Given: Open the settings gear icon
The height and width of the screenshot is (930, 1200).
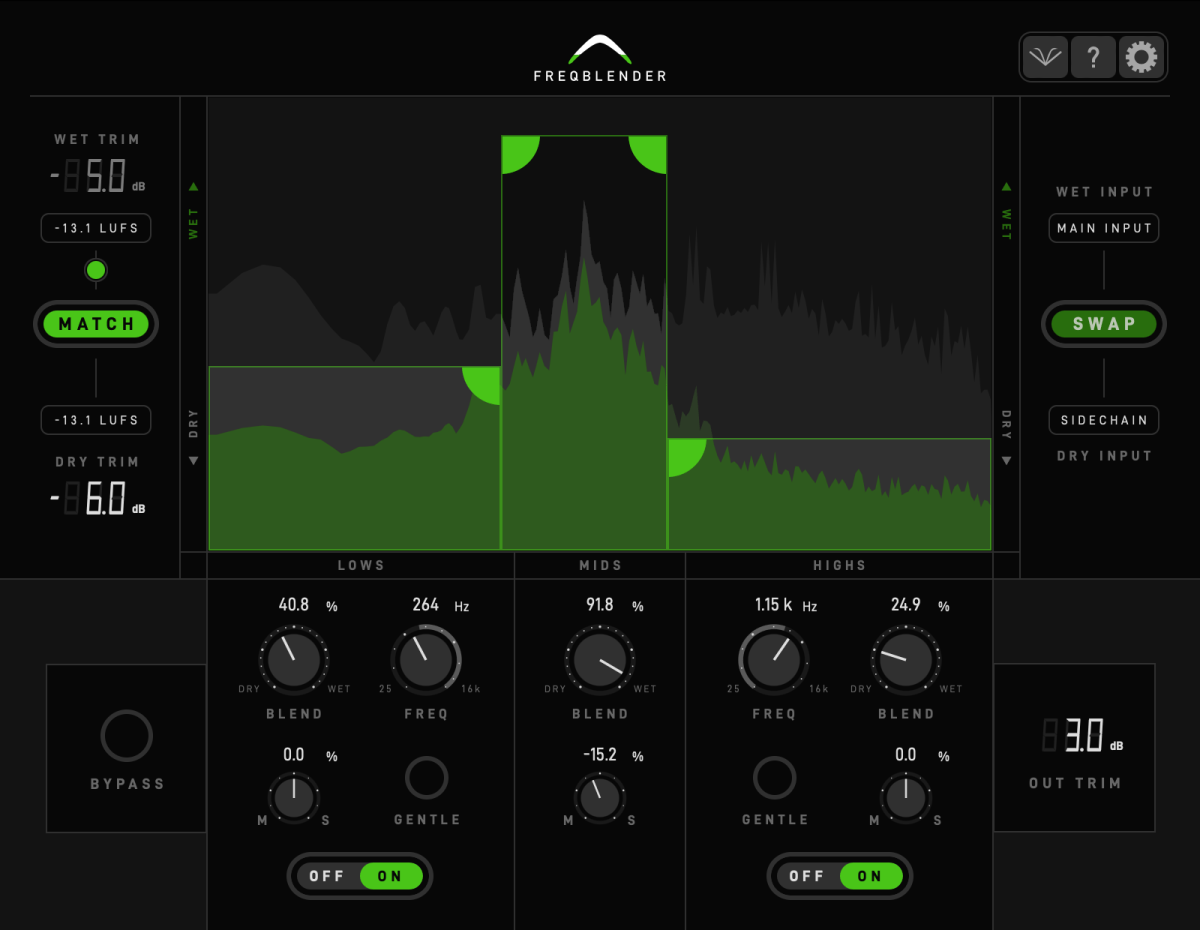Looking at the screenshot, I should pyautogui.click(x=1141, y=58).
